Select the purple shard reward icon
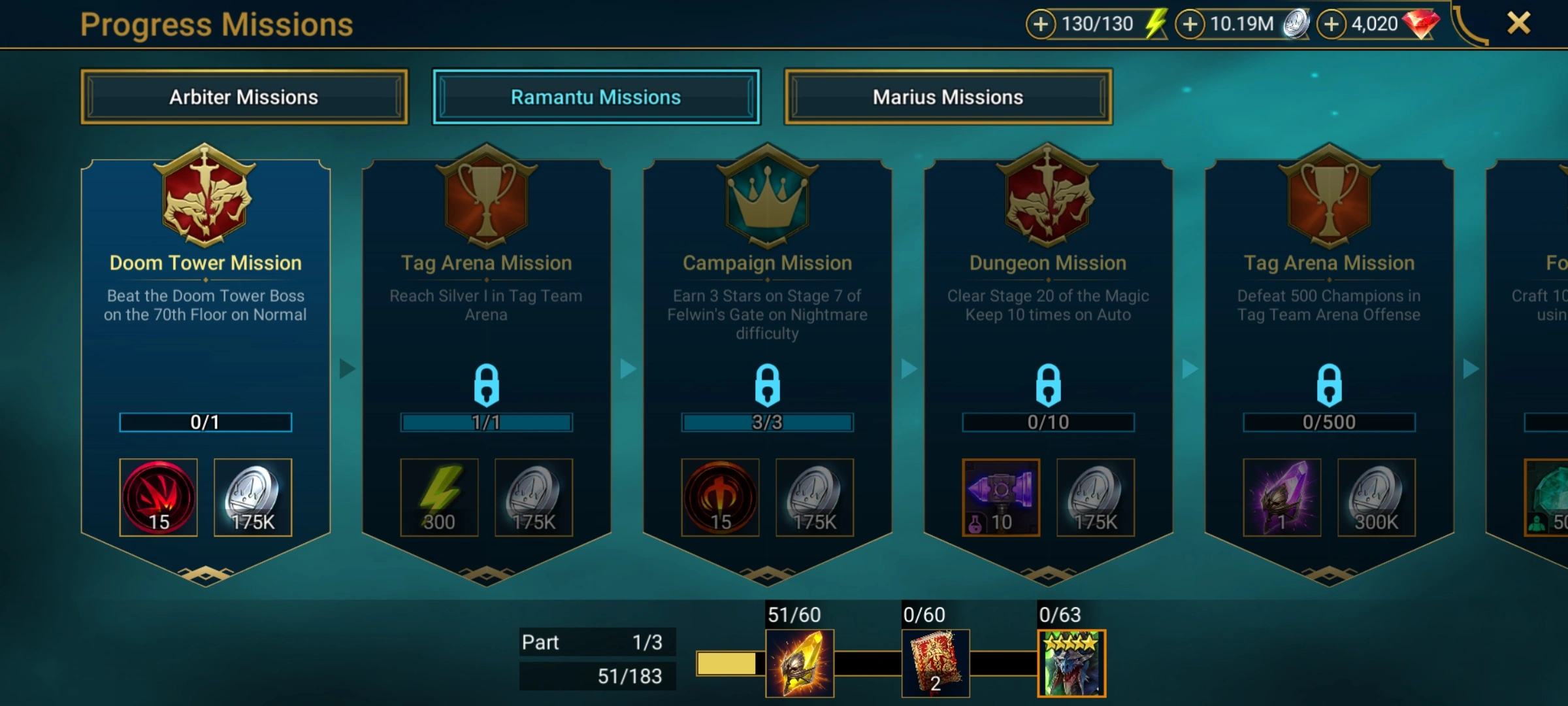The height and width of the screenshot is (706, 1568). click(1282, 497)
